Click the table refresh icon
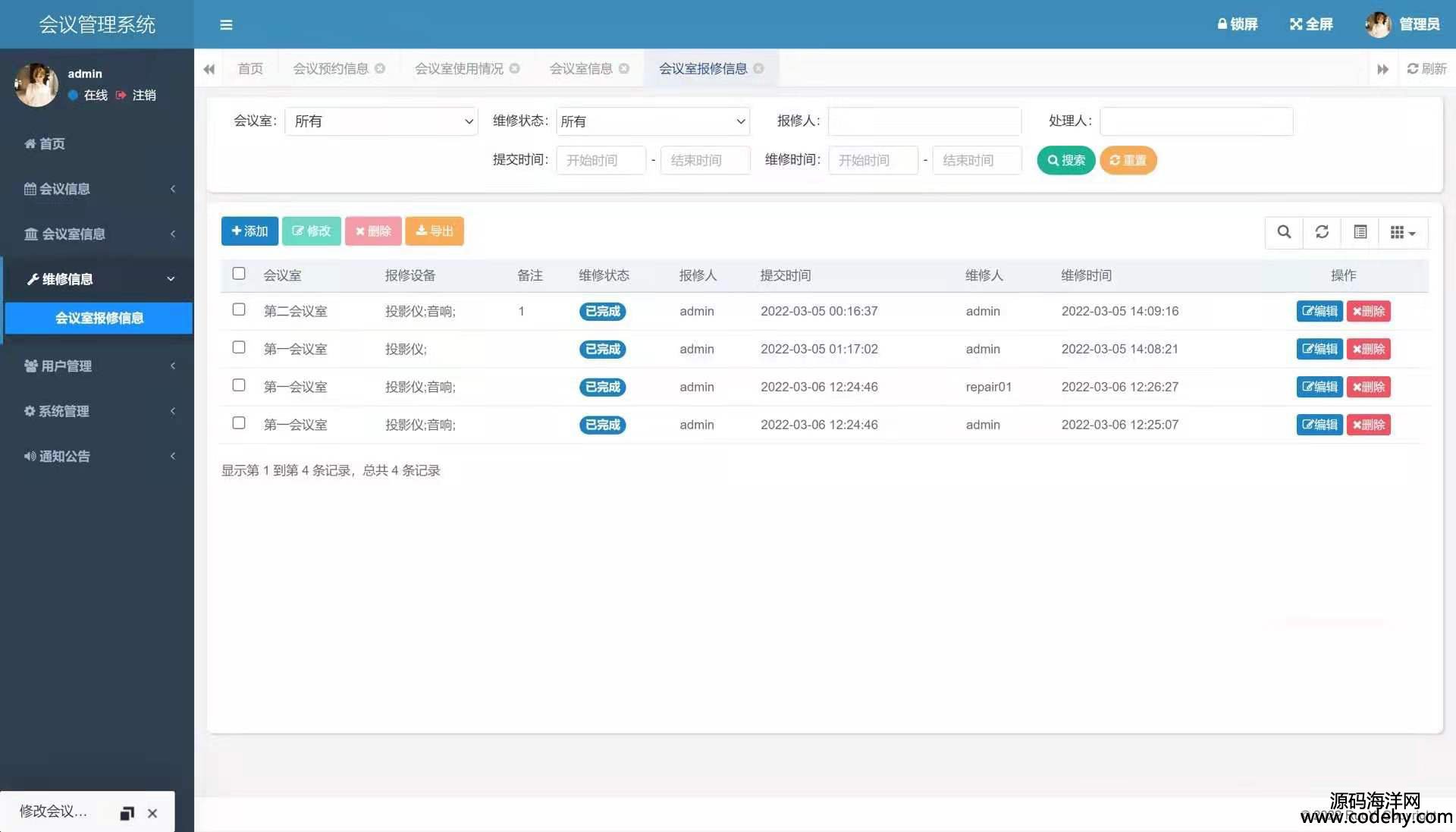This screenshot has width=1456, height=832. click(x=1322, y=232)
